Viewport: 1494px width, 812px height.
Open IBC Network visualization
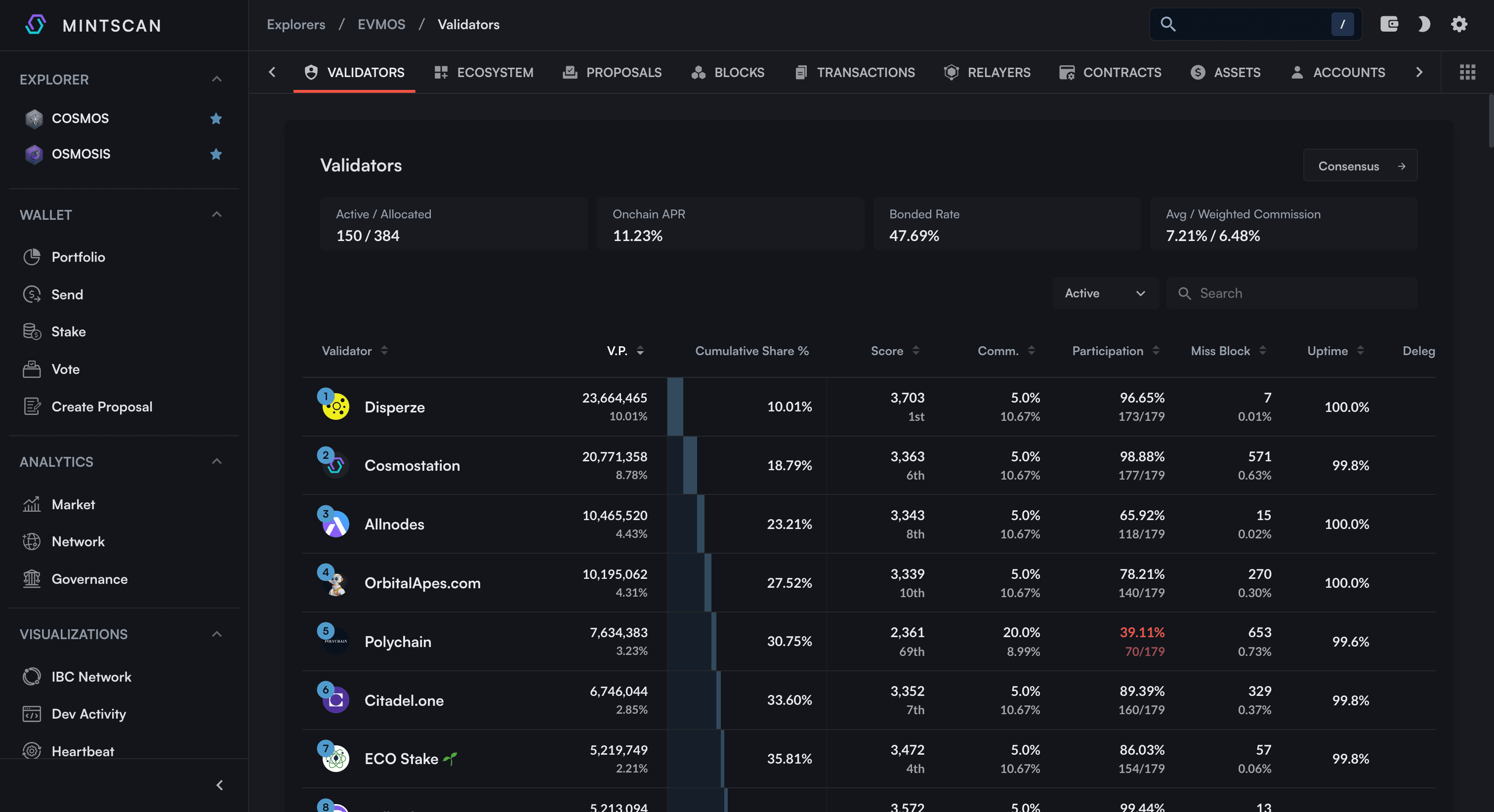tap(91, 677)
